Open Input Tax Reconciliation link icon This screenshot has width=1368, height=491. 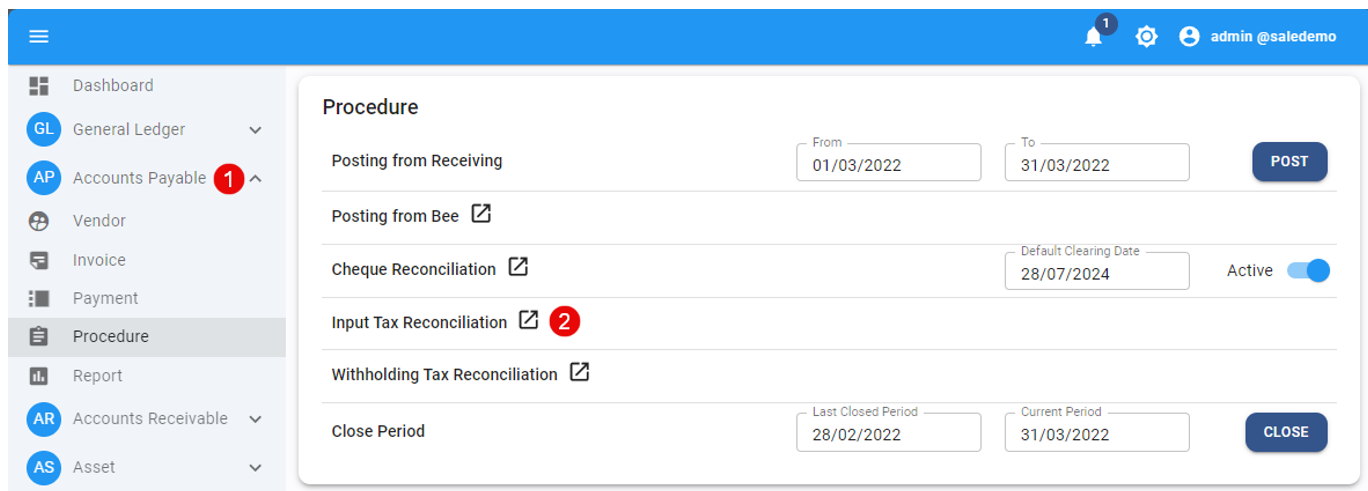tap(528, 320)
